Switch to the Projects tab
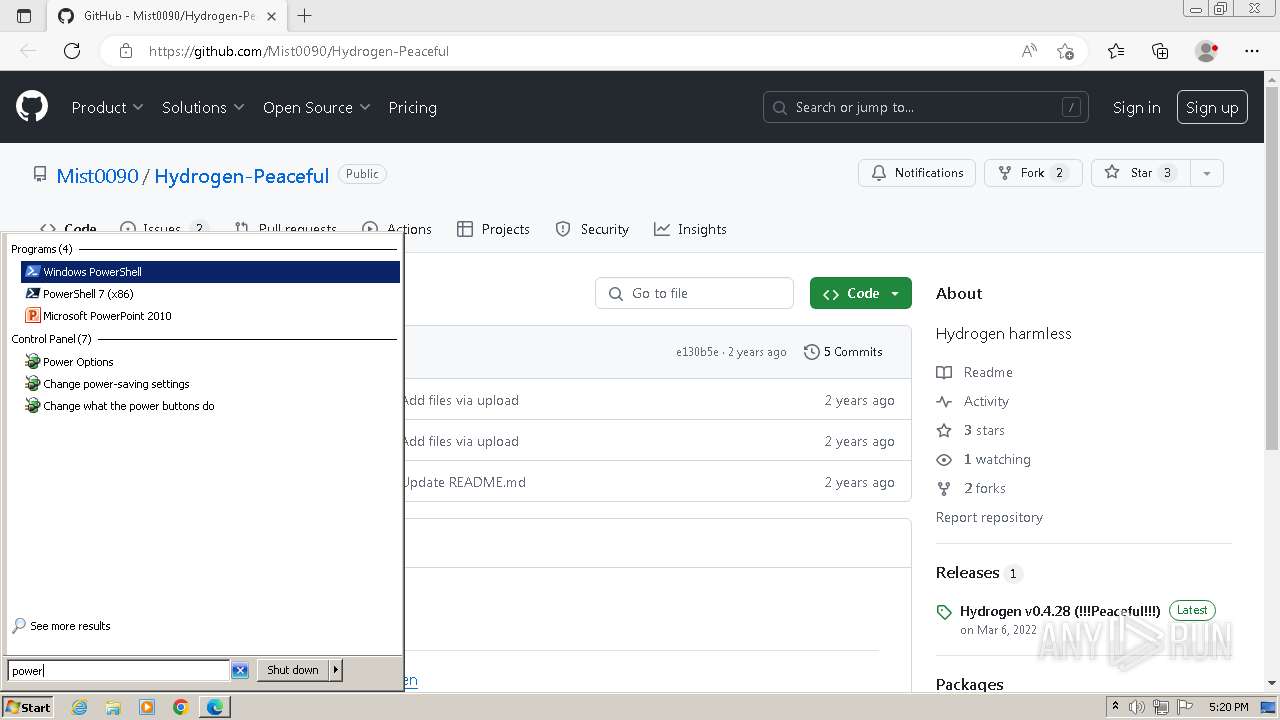The width and height of the screenshot is (1280, 720). coord(493,229)
